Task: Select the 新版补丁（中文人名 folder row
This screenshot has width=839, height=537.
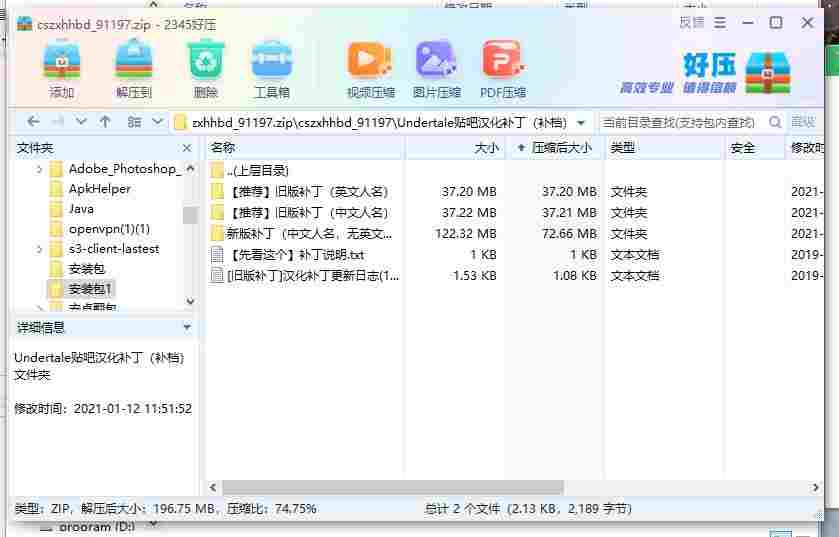Action: point(309,234)
